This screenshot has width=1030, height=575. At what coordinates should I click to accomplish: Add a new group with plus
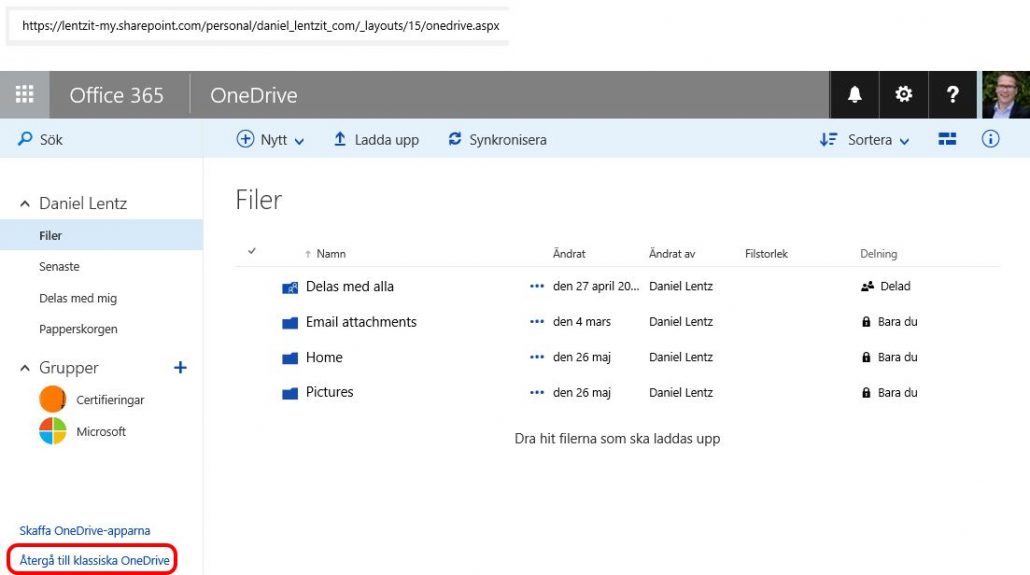pyautogui.click(x=180, y=367)
